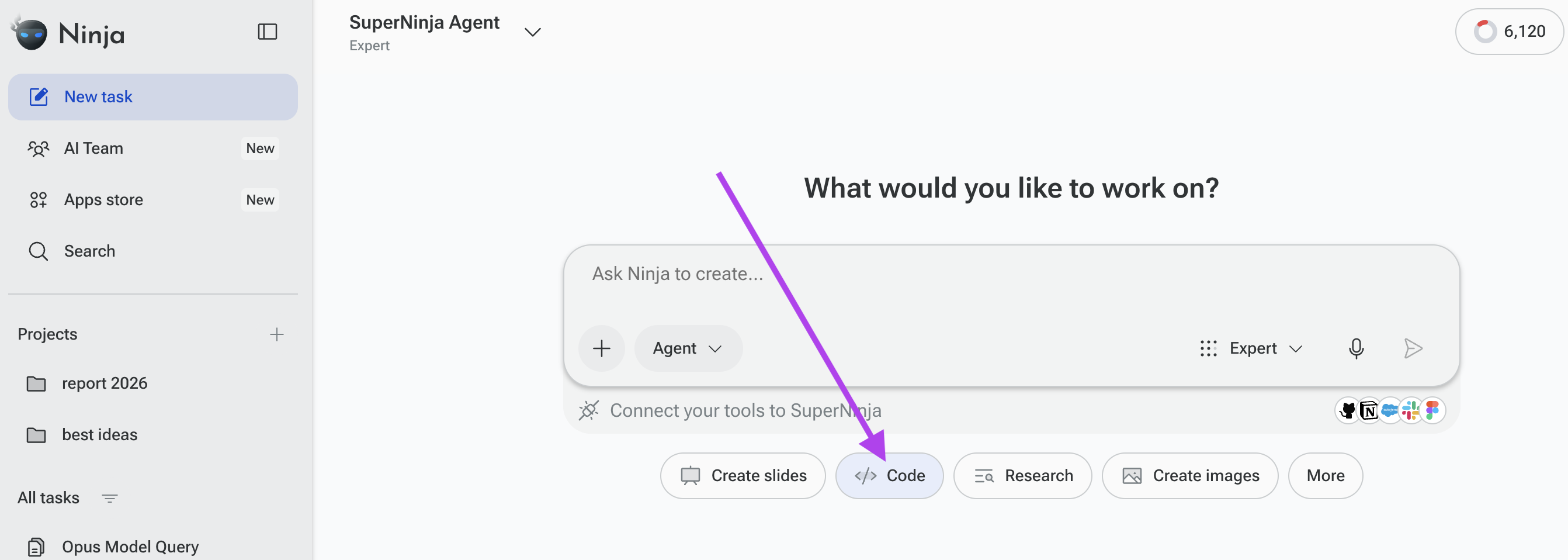This screenshot has height=560, width=1568.
Task: Open the all tasks filter icon
Action: (x=110, y=498)
